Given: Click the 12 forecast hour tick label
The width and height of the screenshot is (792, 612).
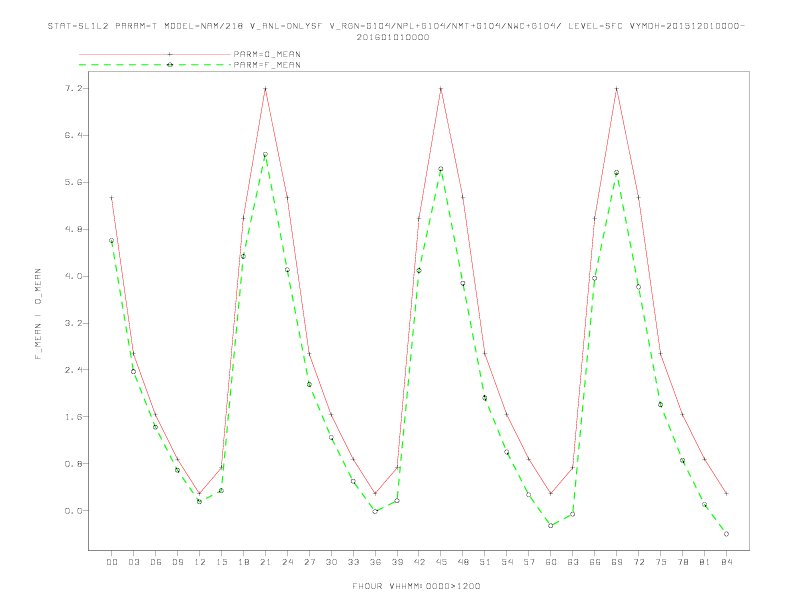Looking at the screenshot, I should tap(200, 562).
